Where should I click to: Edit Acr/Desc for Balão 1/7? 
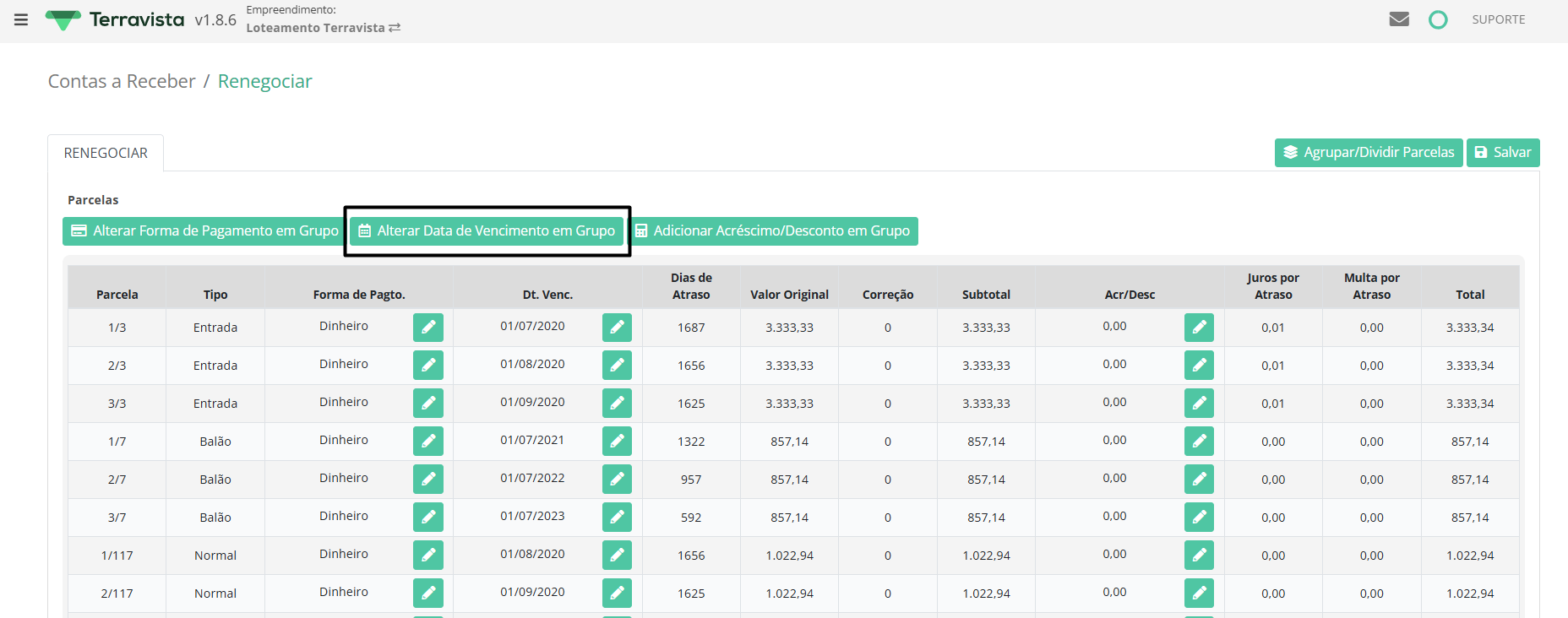coord(1199,442)
